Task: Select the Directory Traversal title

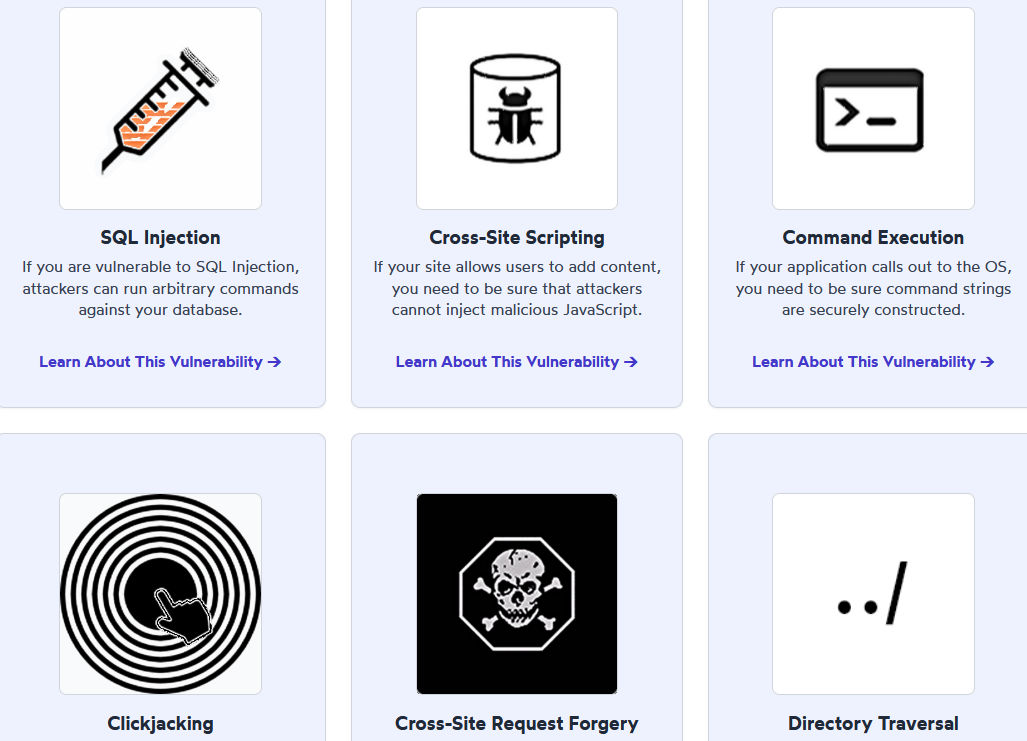Action: tap(873, 723)
